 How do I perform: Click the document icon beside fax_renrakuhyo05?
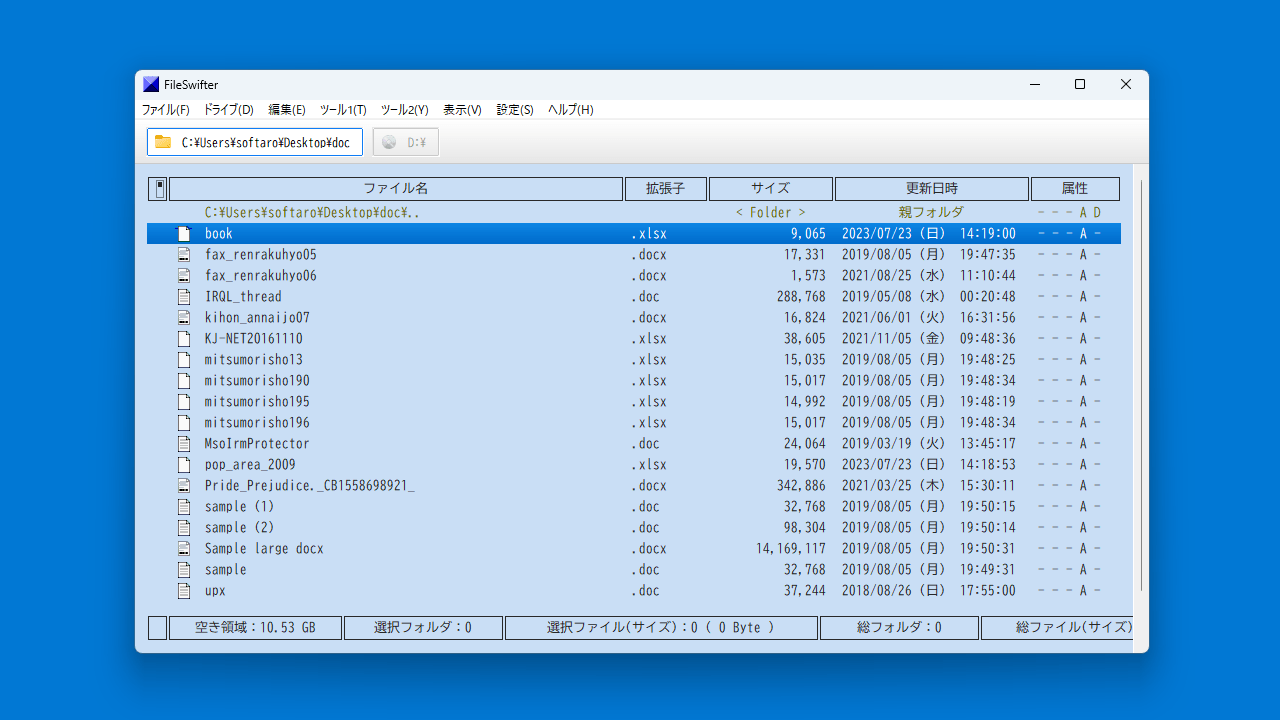(x=183, y=254)
